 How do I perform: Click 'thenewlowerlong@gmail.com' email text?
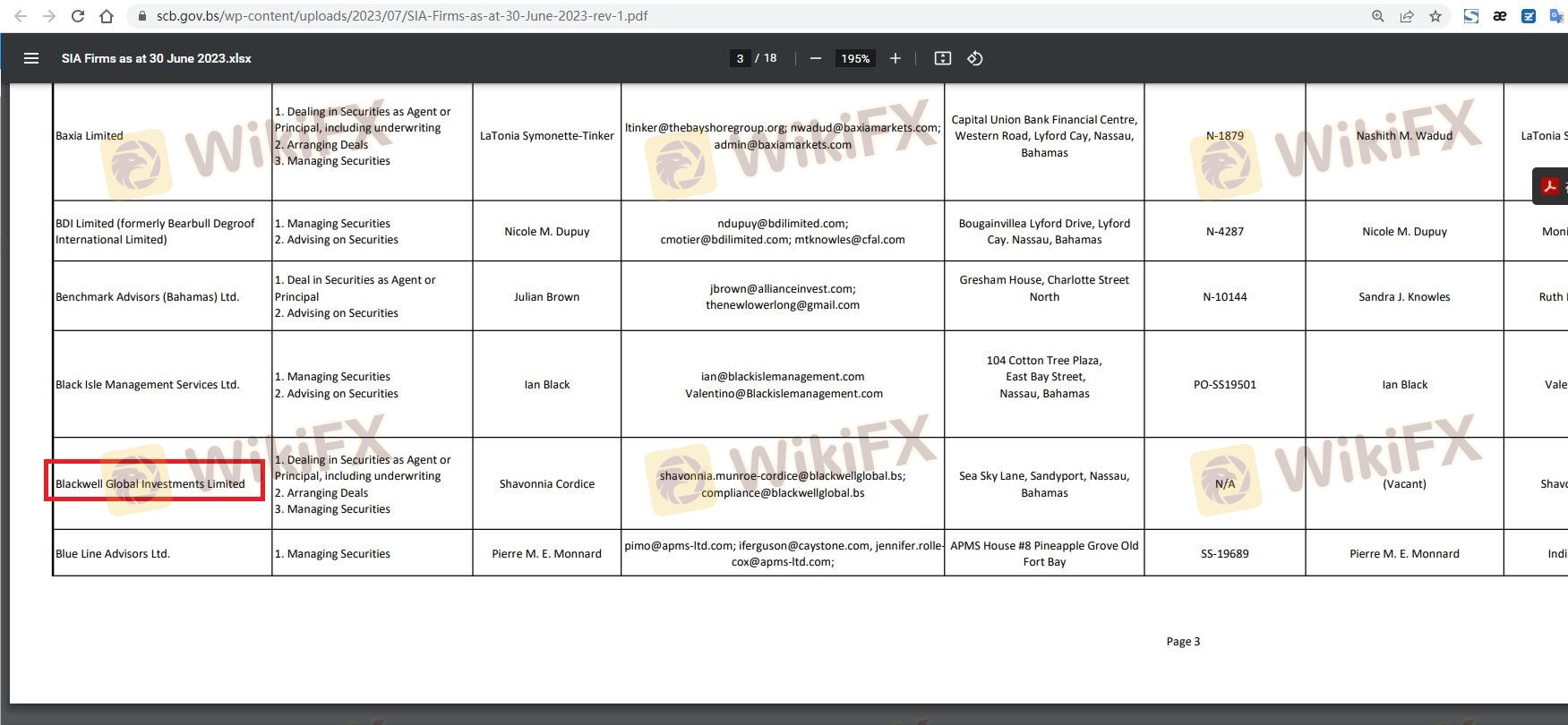(x=783, y=305)
